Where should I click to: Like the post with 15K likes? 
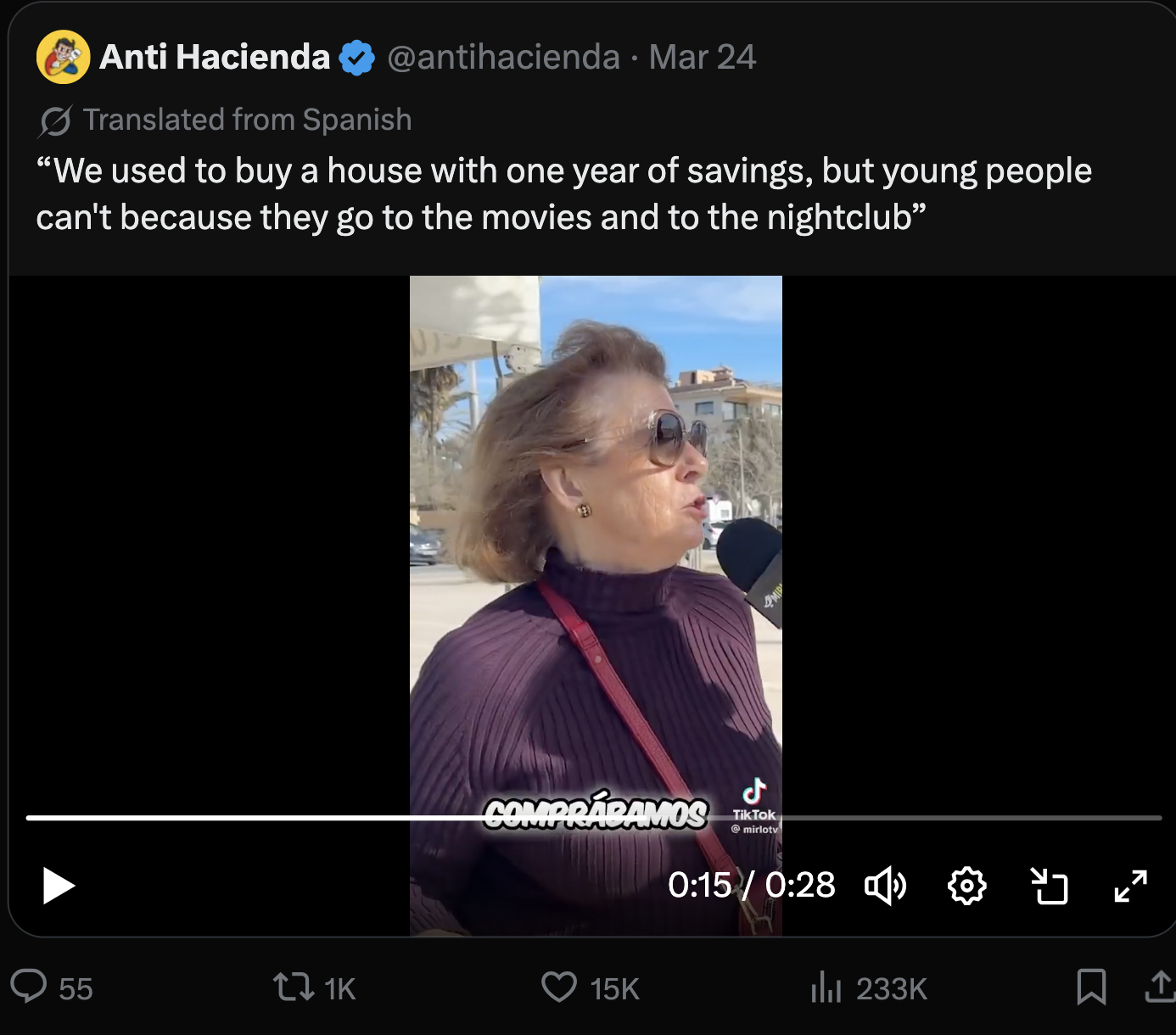coord(559,987)
